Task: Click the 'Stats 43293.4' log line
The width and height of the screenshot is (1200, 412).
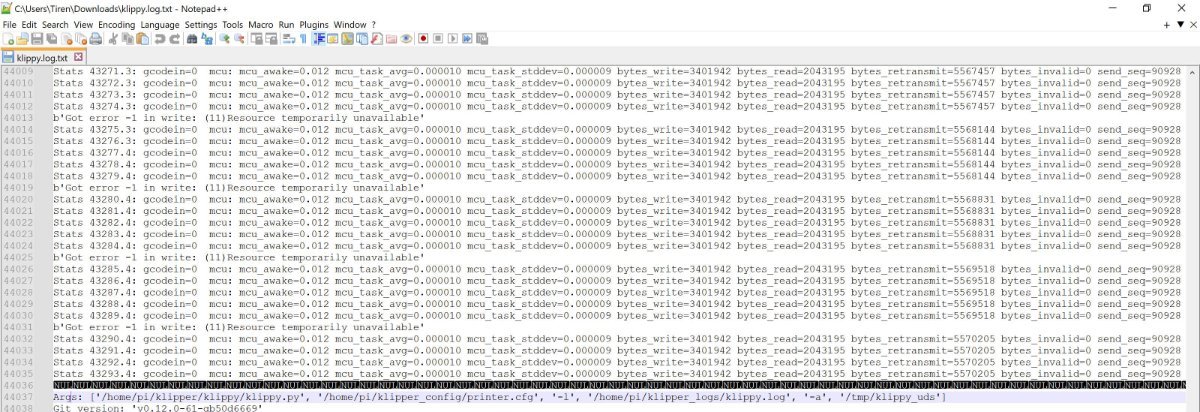Action: click(618, 373)
